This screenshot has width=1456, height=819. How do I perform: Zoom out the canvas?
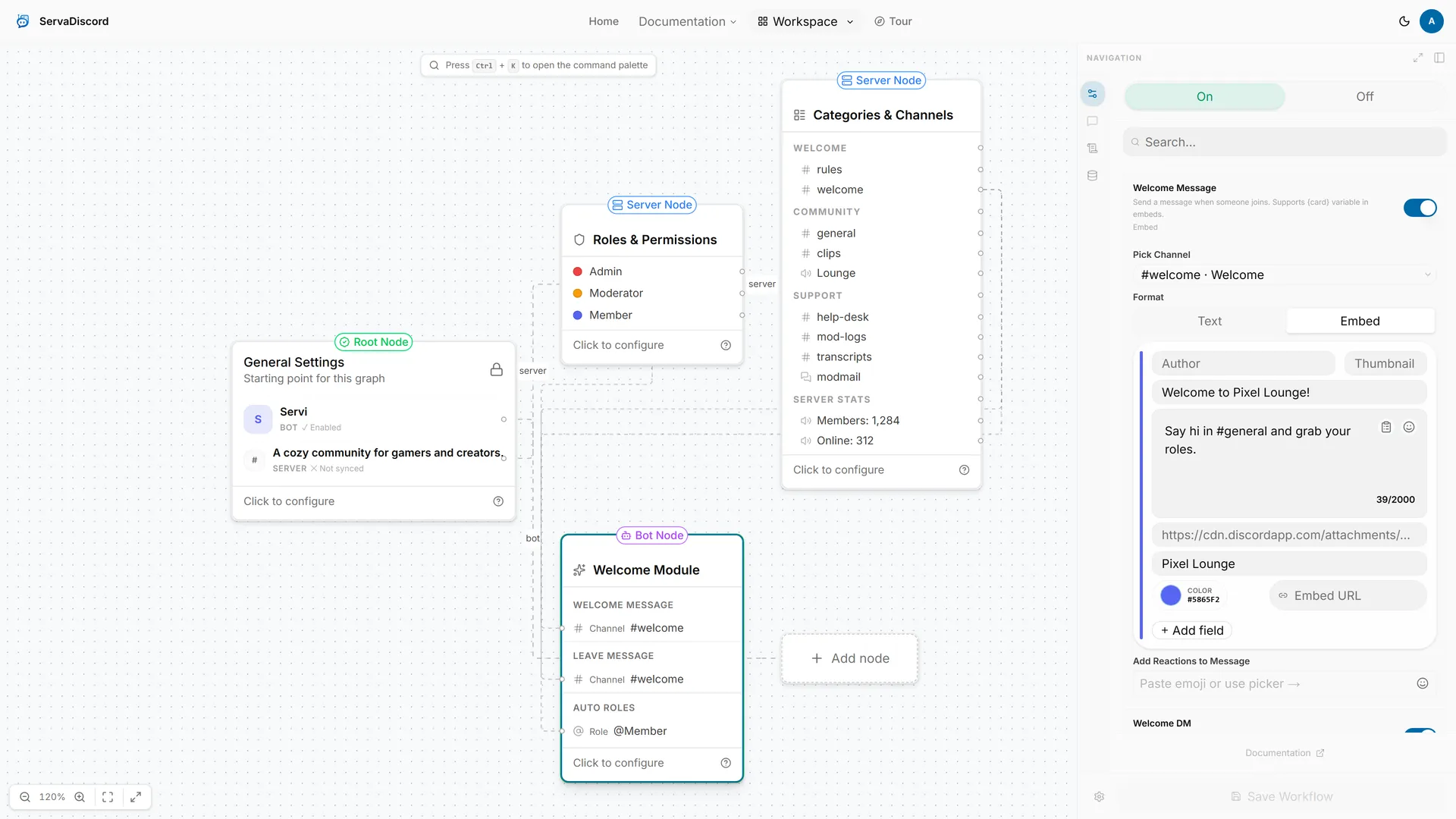[x=25, y=797]
